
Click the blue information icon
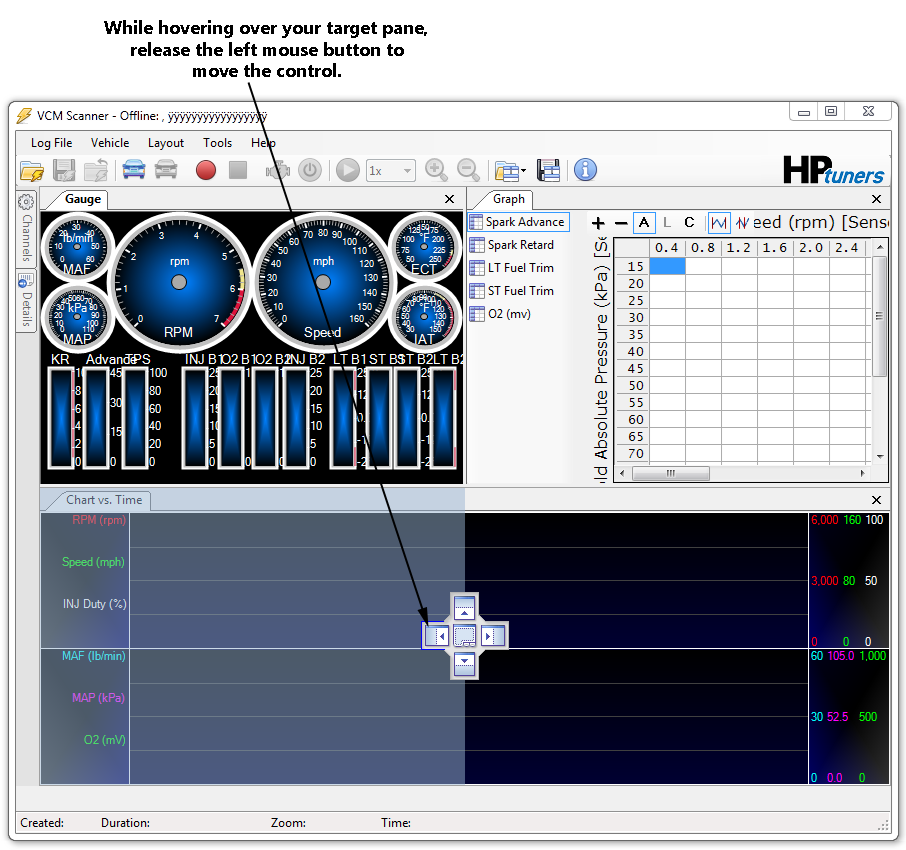pos(585,170)
